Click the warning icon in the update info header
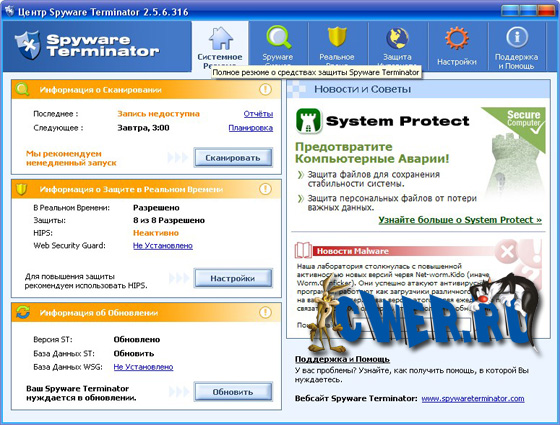This screenshot has width=560, height=425. click(265, 312)
